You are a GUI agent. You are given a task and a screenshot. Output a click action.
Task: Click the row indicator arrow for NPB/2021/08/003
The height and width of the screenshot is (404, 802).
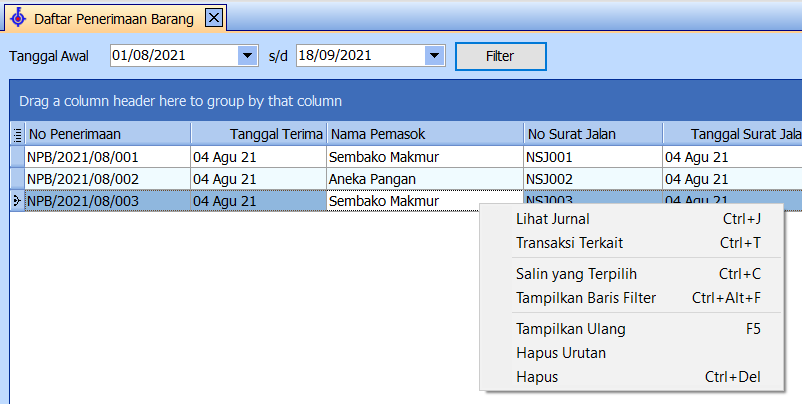17,201
